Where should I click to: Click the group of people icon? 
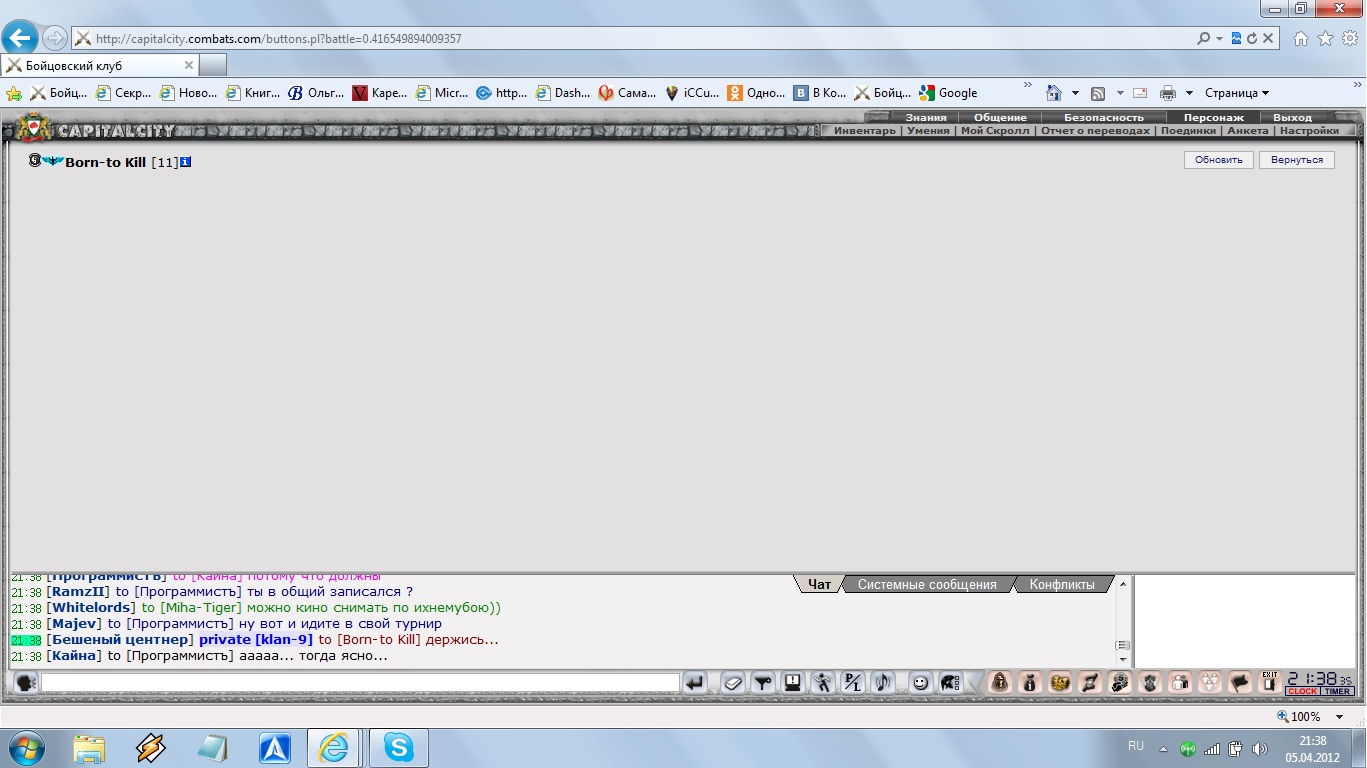click(1210, 683)
